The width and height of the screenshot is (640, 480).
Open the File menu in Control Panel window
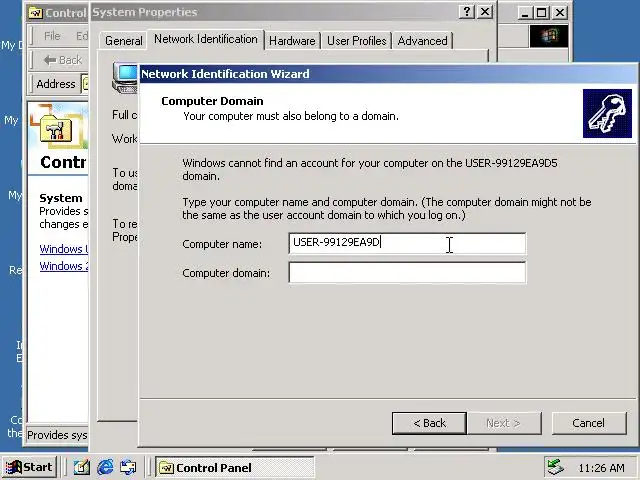[52, 36]
